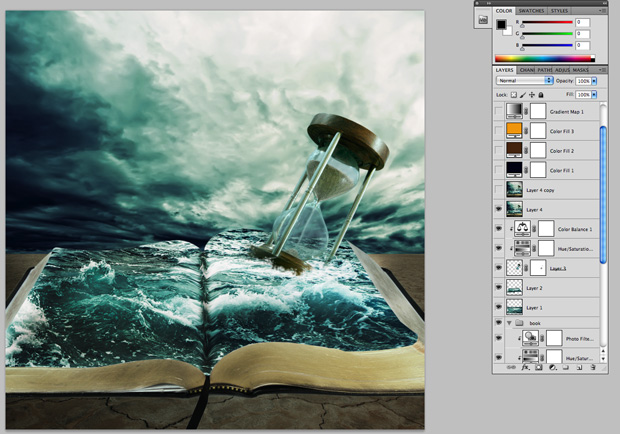Click the blue B slider handle
Screen dimensions: 620x434
(x=522, y=49)
